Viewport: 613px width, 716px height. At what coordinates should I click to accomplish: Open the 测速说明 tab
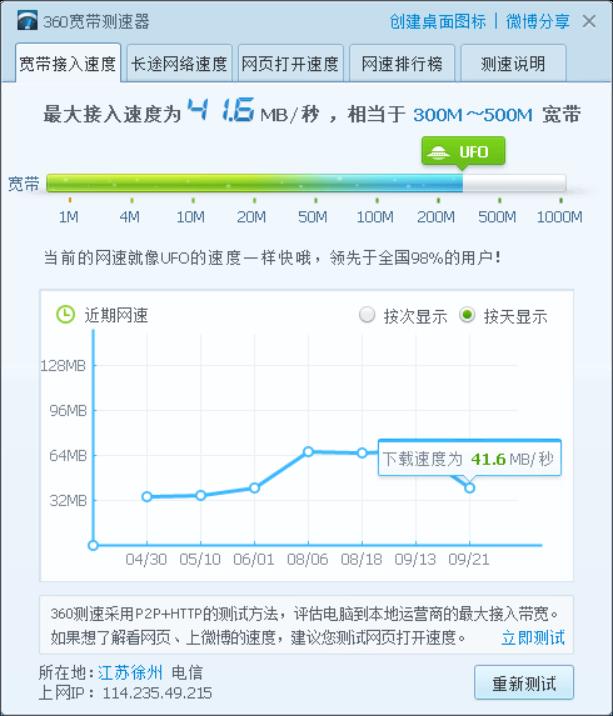(x=513, y=63)
